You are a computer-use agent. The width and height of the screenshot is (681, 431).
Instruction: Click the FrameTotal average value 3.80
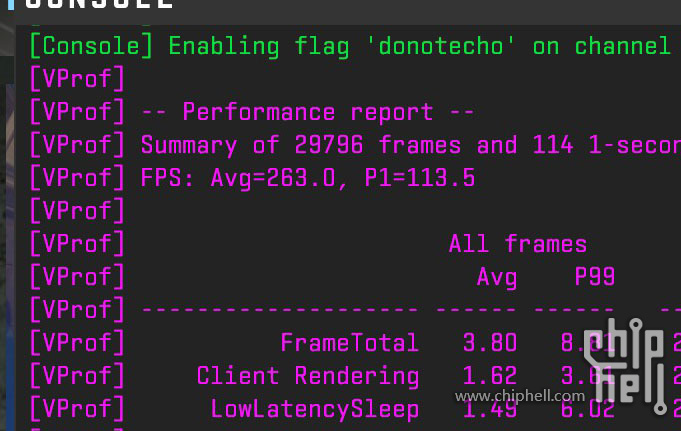489,343
